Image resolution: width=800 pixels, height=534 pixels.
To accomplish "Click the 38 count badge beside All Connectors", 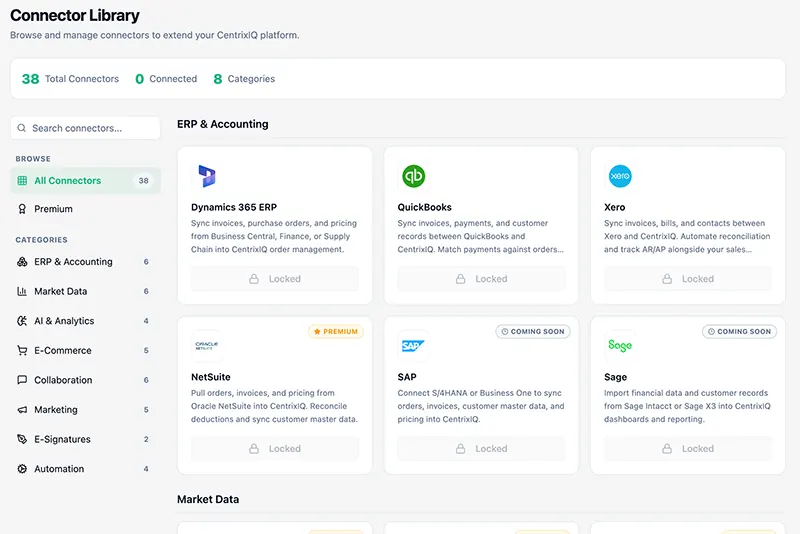I will pos(143,181).
